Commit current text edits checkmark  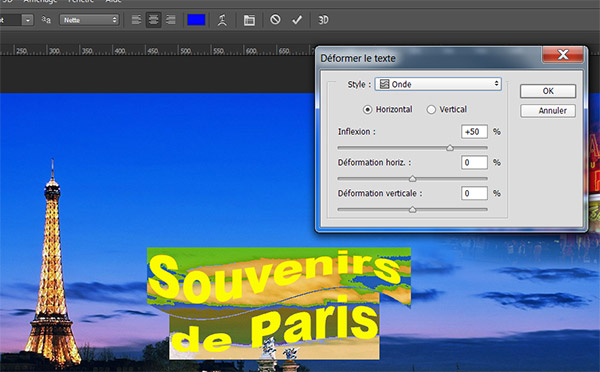pyautogui.click(x=297, y=20)
